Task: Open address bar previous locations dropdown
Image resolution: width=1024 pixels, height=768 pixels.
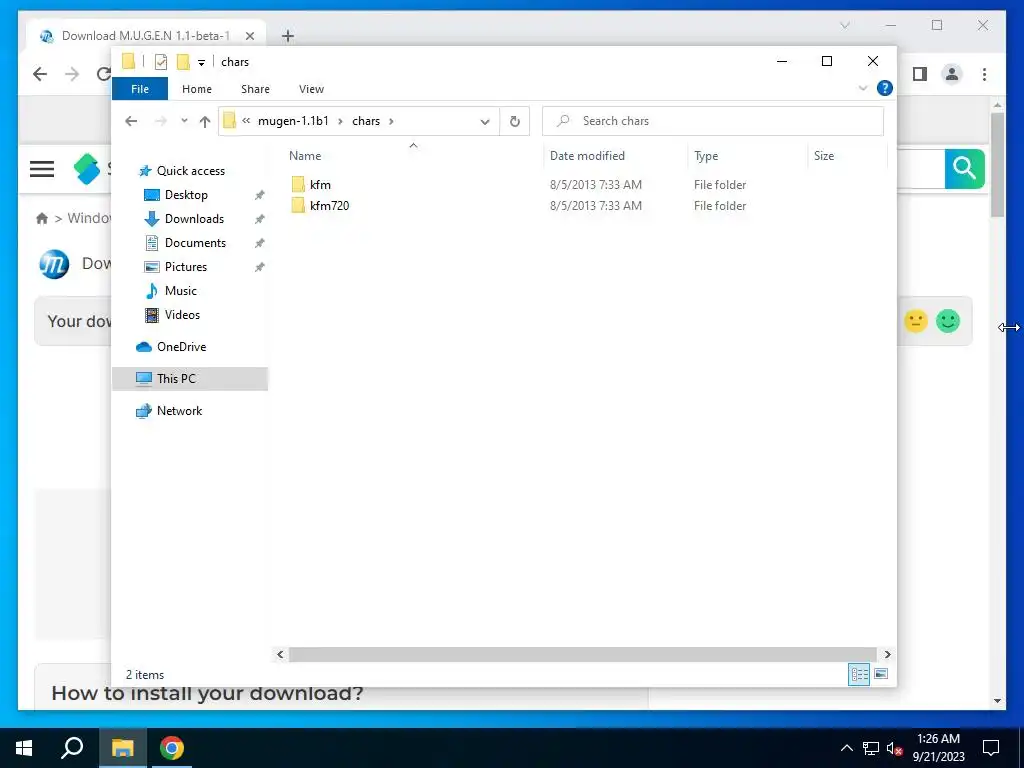Action: click(x=485, y=121)
